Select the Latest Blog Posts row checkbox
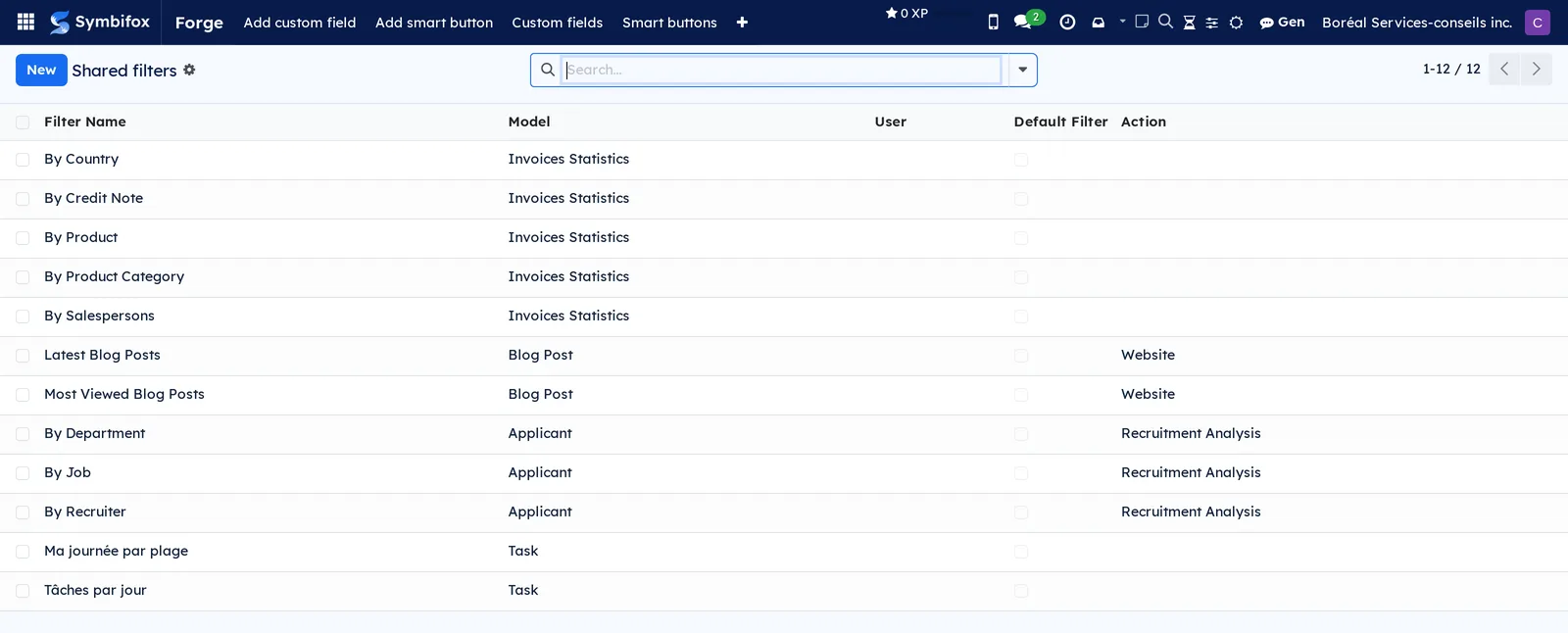The image size is (1568, 633). pos(23,356)
